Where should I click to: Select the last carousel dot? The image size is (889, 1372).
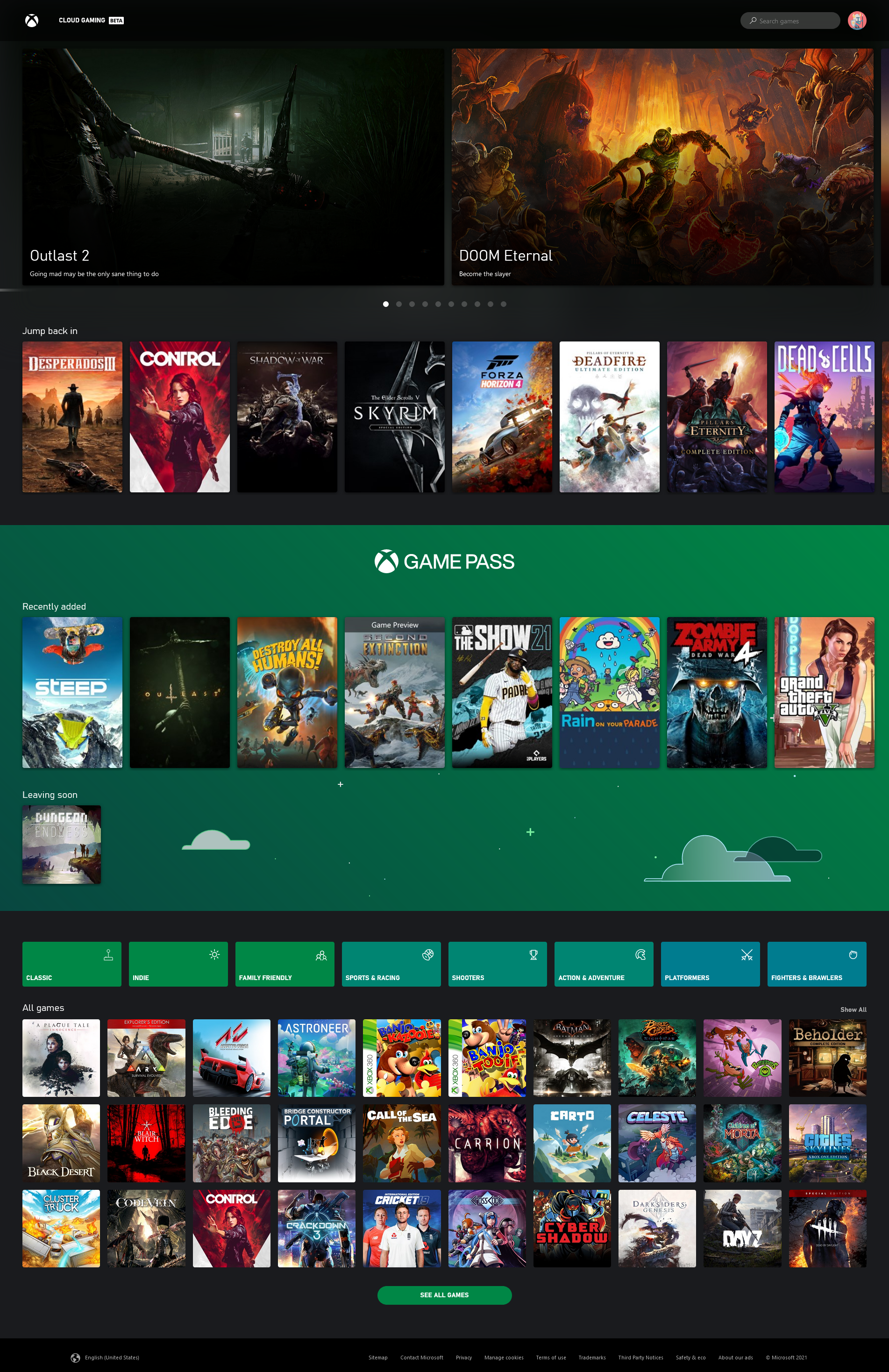point(503,304)
